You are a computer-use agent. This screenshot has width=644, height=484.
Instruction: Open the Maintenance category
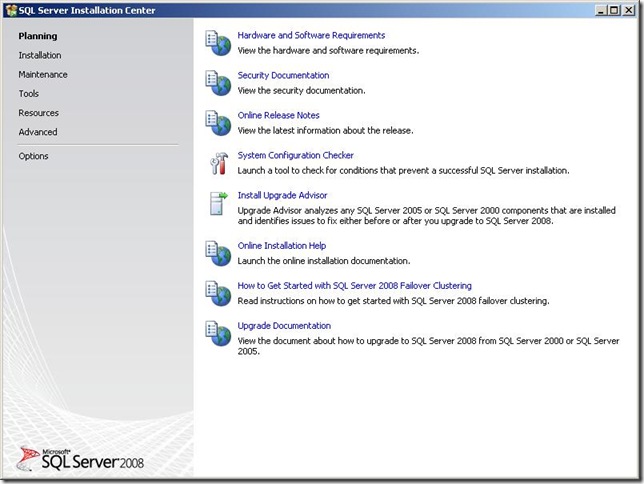[43, 74]
